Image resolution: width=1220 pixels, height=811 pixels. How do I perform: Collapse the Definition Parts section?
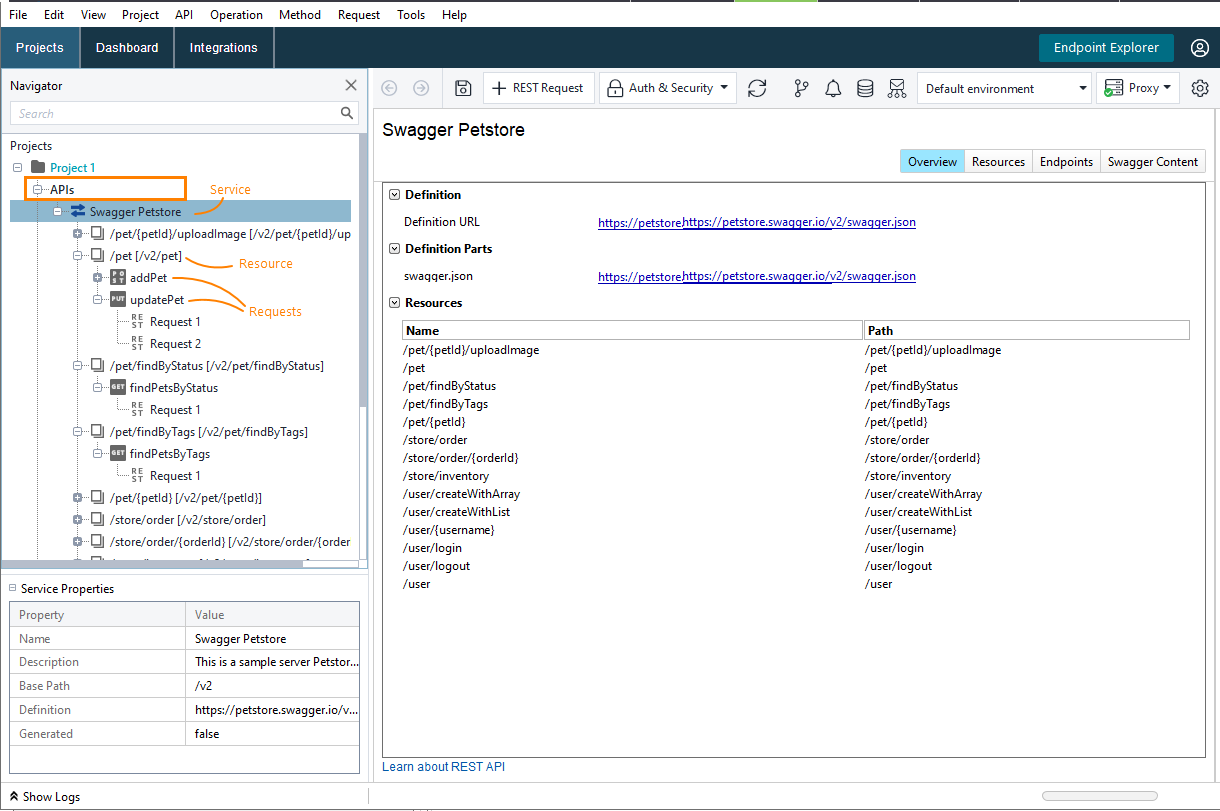tap(394, 249)
